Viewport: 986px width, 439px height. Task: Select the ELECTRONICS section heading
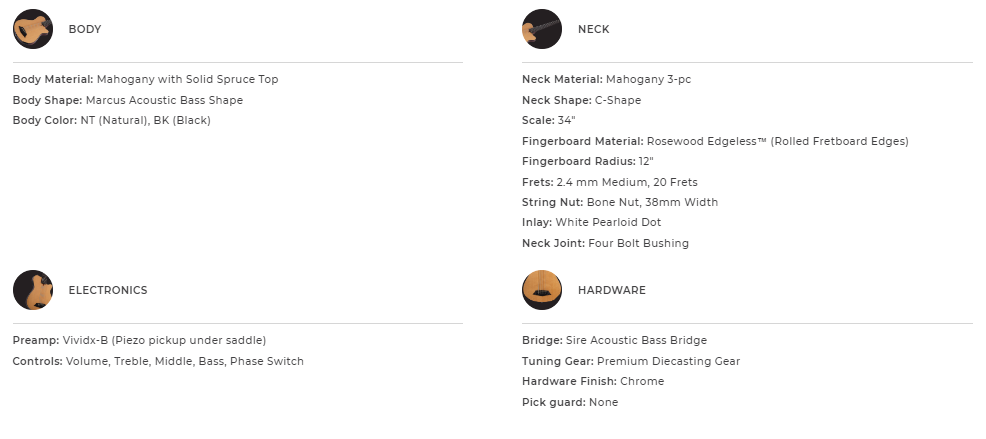(108, 291)
